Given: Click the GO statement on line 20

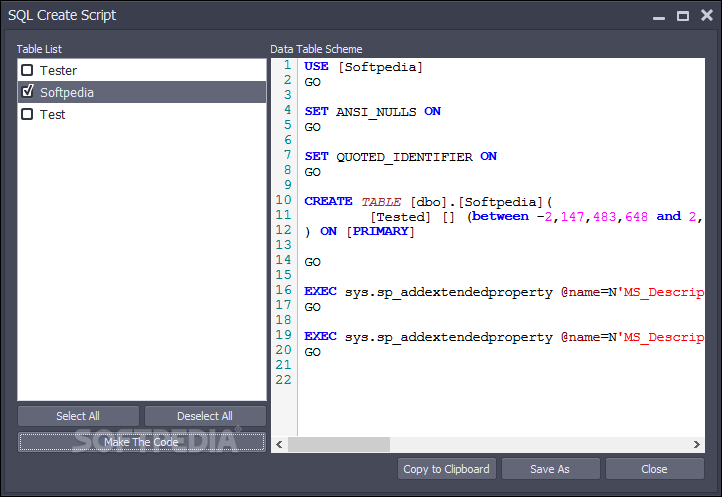Looking at the screenshot, I should coord(313,352).
